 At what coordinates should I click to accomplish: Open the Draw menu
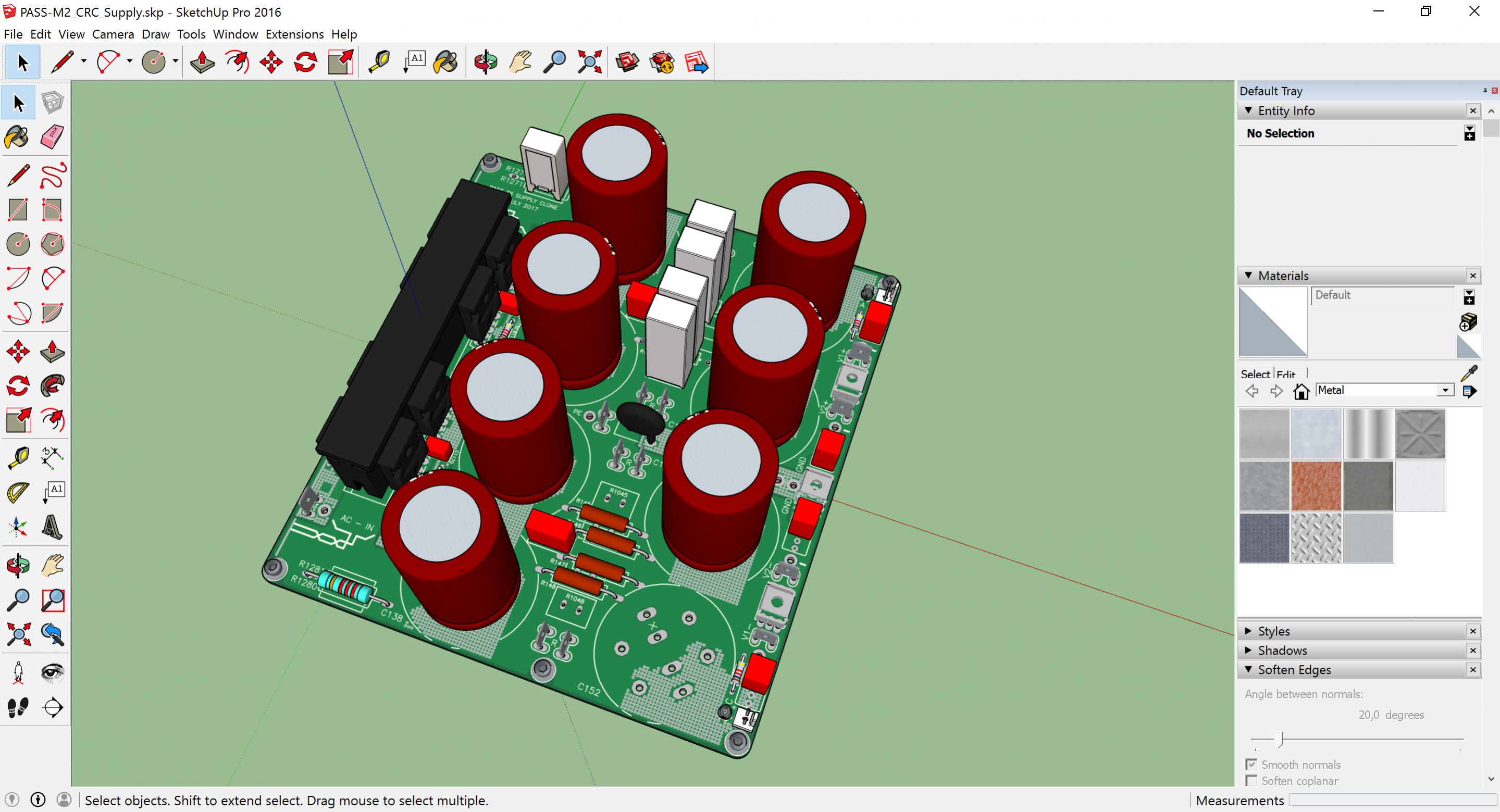(x=155, y=34)
